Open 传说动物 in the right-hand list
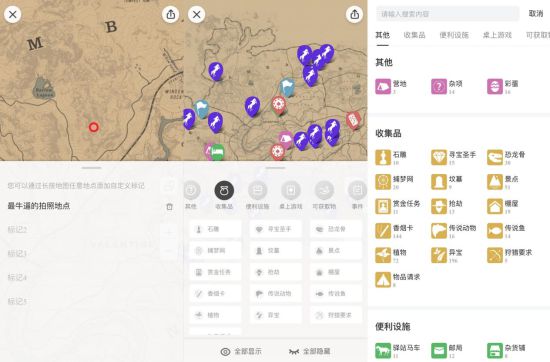Screen dimensions: 550x362 (454, 231)
